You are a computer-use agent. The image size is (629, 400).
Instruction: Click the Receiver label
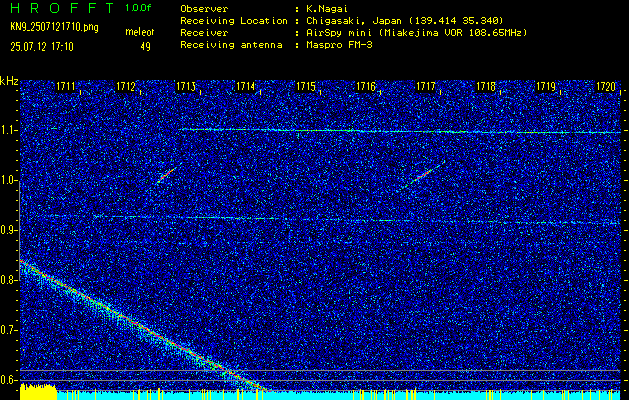point(204,33)
